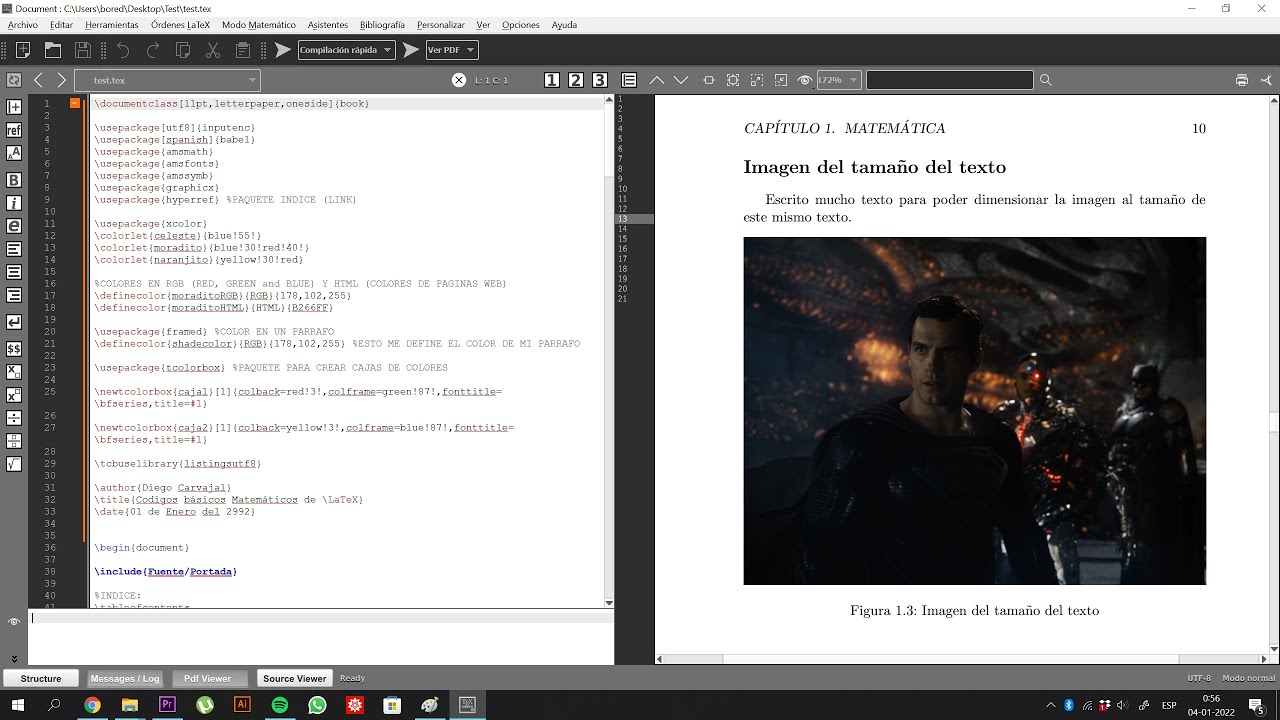Open the Herramientas menu
This screenshot has width=1280, height=720.
pyautogui.click(x=112, y=24)
